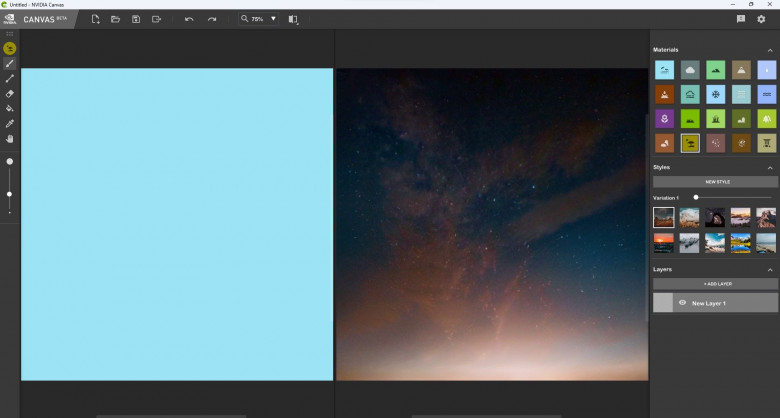
Task: Open a file with the folder icon
Action: (x=115, y=19)
